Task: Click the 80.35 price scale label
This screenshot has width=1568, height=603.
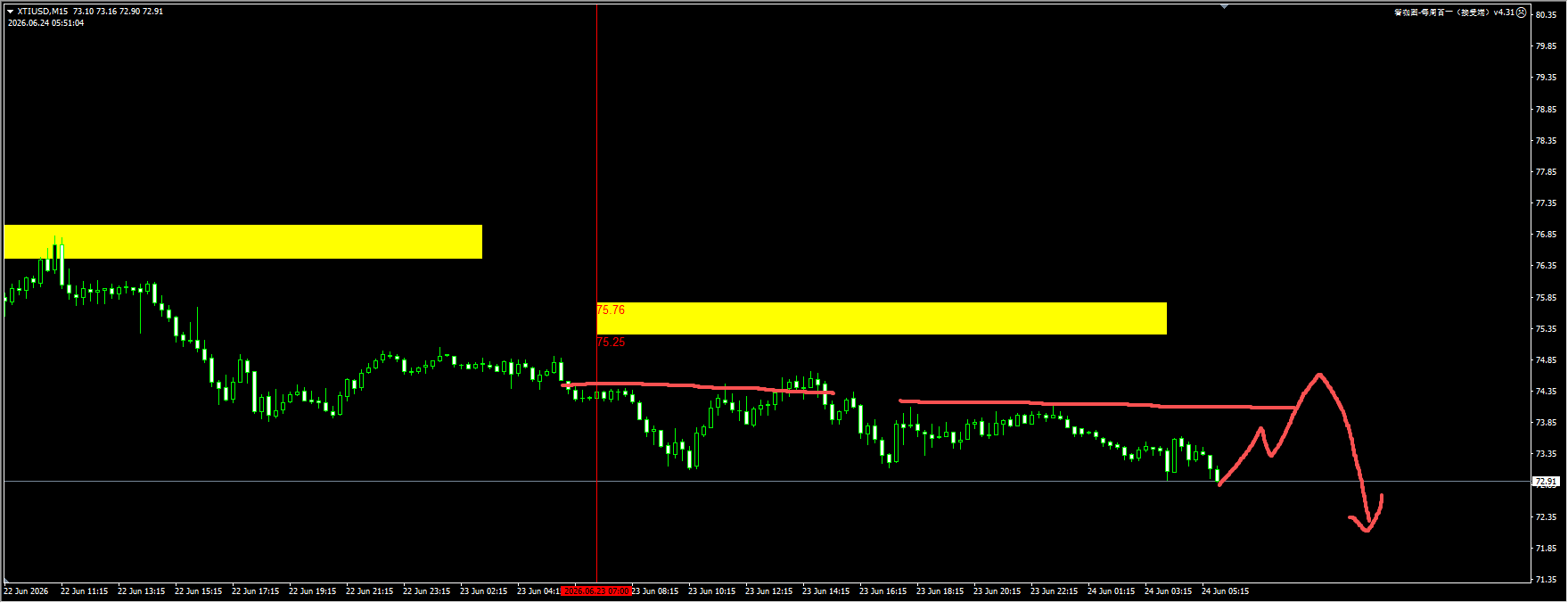Action: (1546, 15)
